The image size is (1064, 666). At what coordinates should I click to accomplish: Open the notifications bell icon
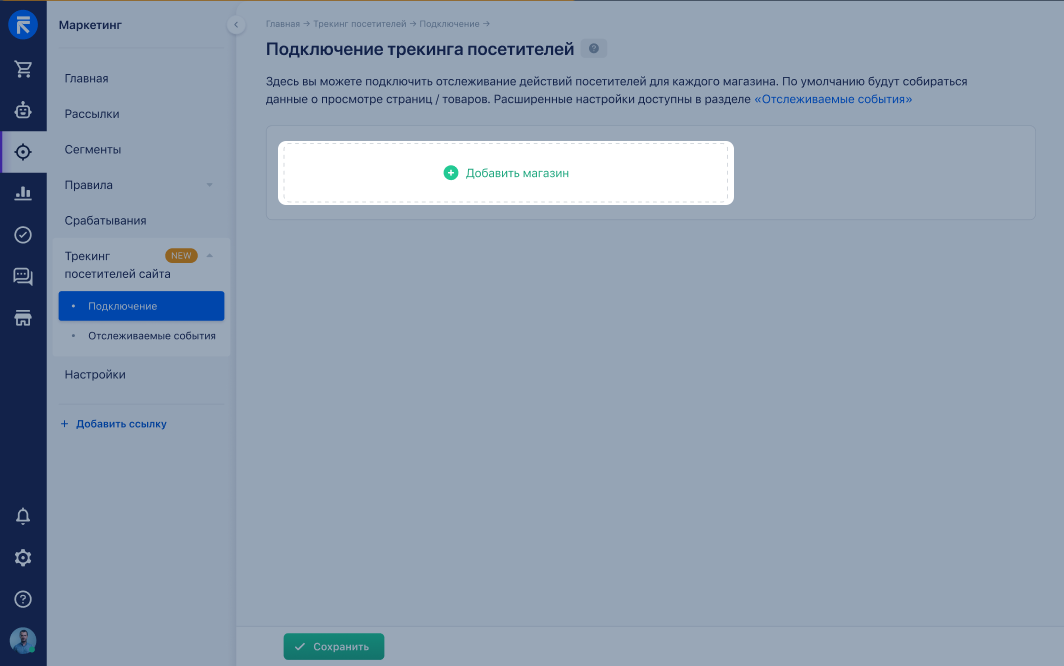point(23,516)
